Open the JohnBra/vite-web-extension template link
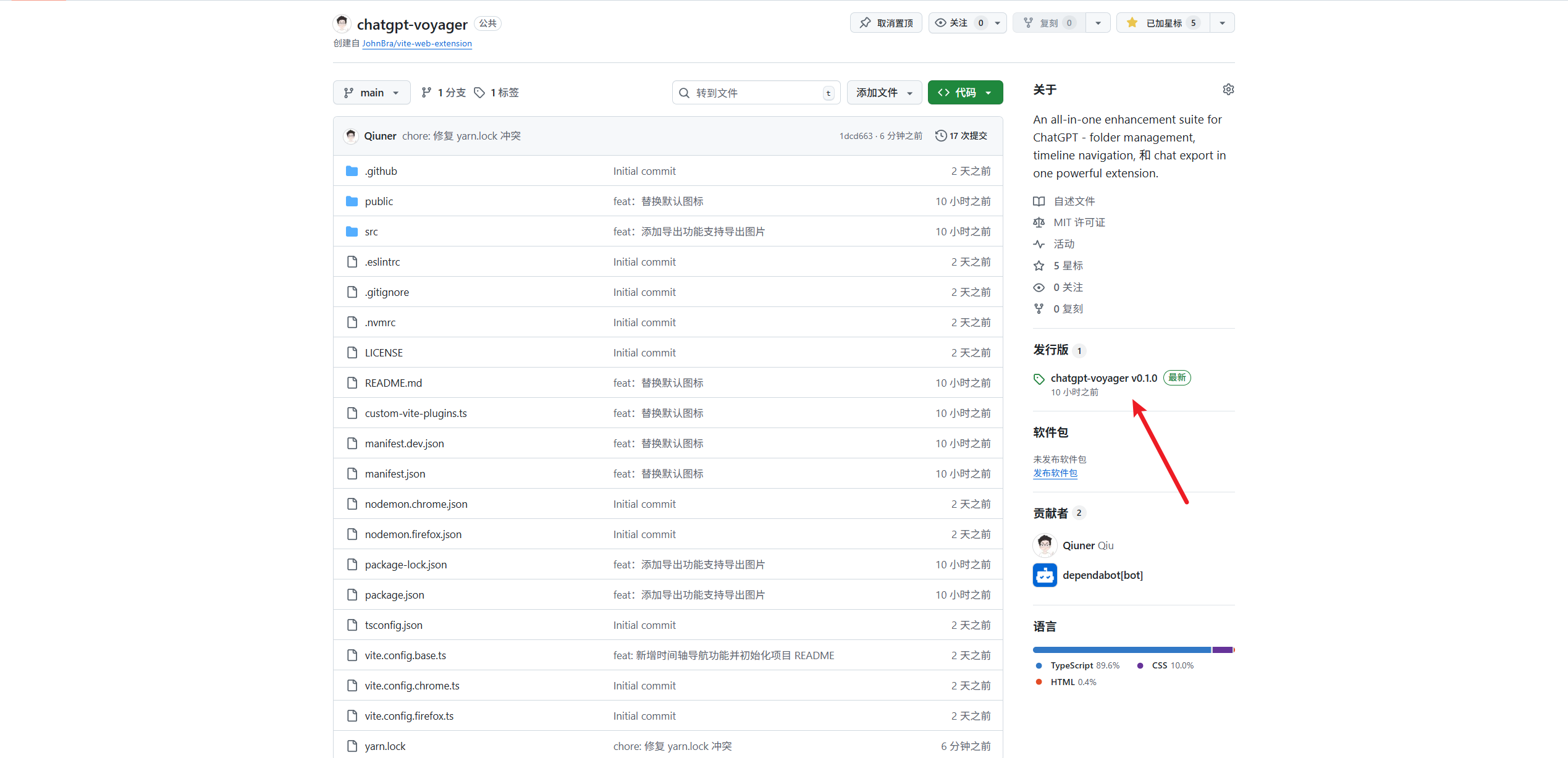Viewport: 1568px width, 758px height. coord(416,43)
